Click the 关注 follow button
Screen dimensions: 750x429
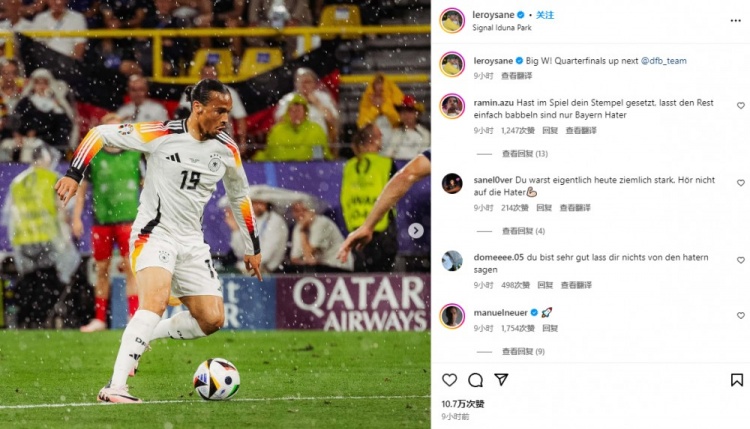click(x=545, y=15)
